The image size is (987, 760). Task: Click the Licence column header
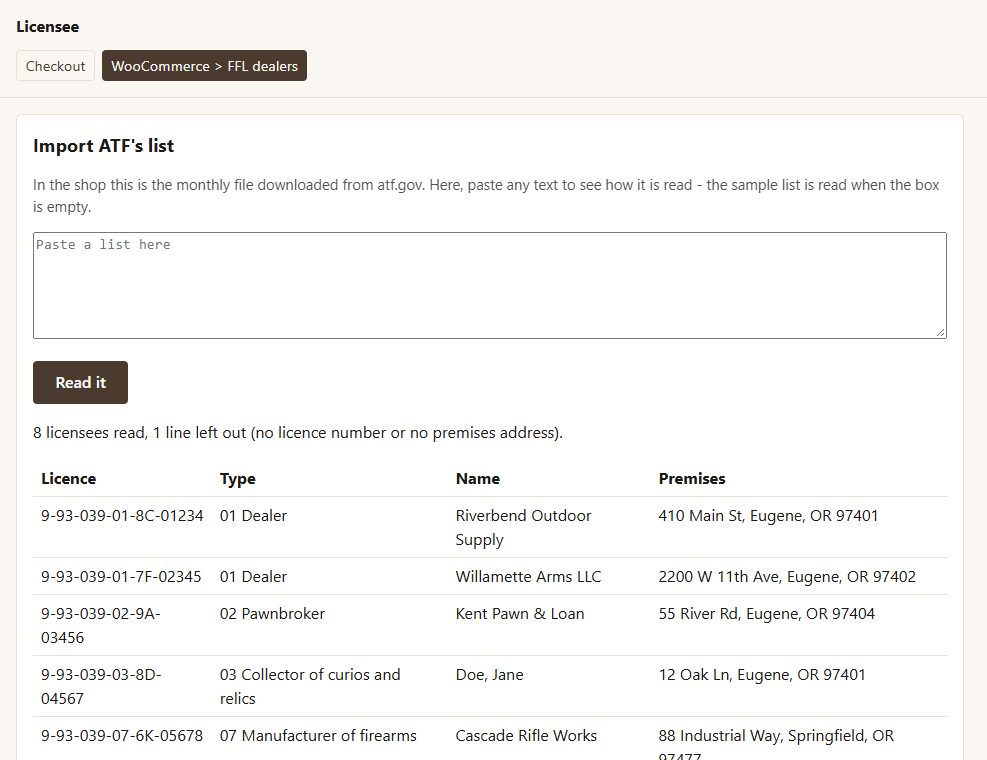tap(69, 479)
